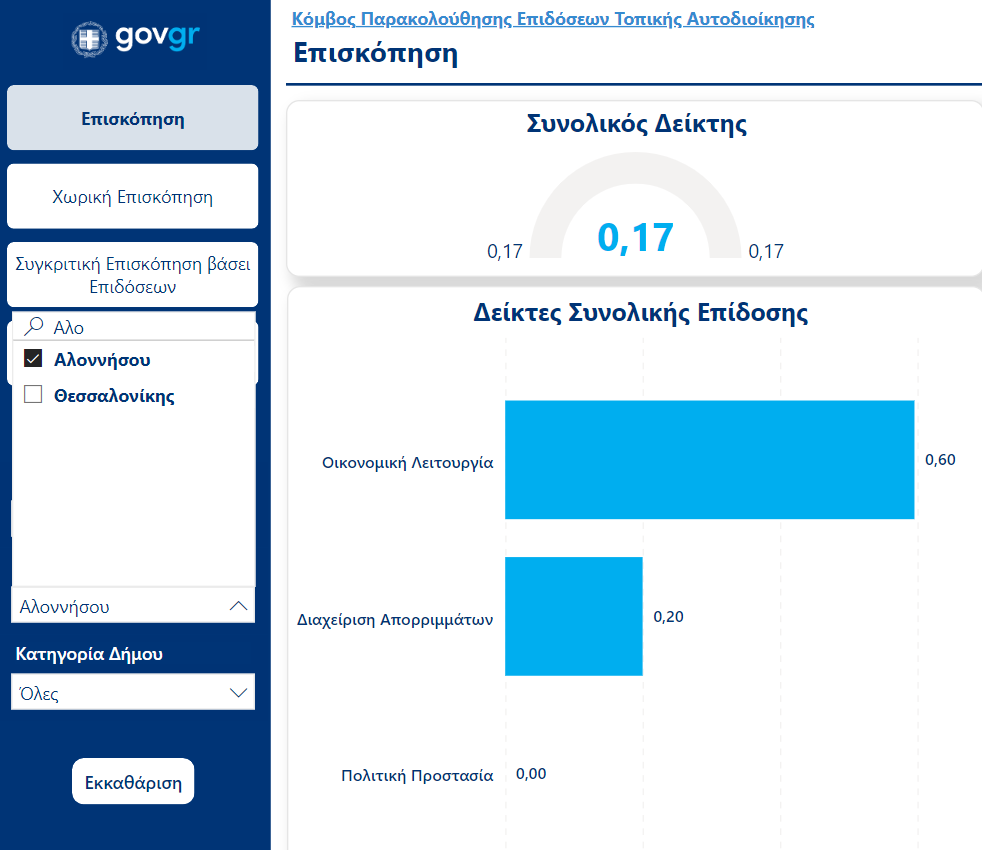The image size is (982, 850).
Task: Select the Διαχείριση Απορριμμάτων bar in the chart
Action: [573, 616]
